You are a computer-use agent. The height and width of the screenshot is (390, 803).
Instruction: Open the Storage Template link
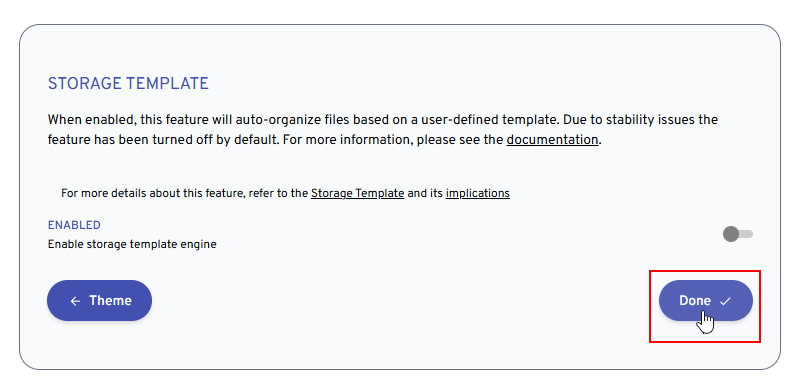pyautogui.click(x=357, y=193)
